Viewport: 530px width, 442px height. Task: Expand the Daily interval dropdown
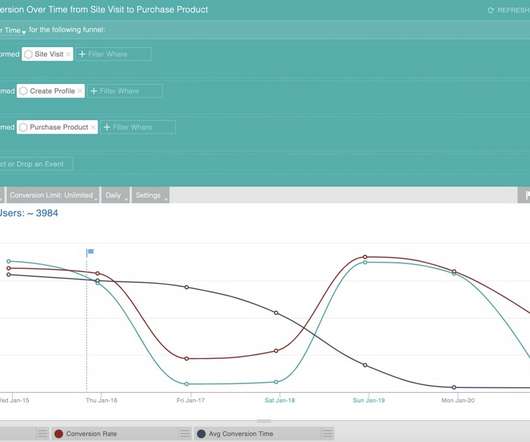[115, 195]
